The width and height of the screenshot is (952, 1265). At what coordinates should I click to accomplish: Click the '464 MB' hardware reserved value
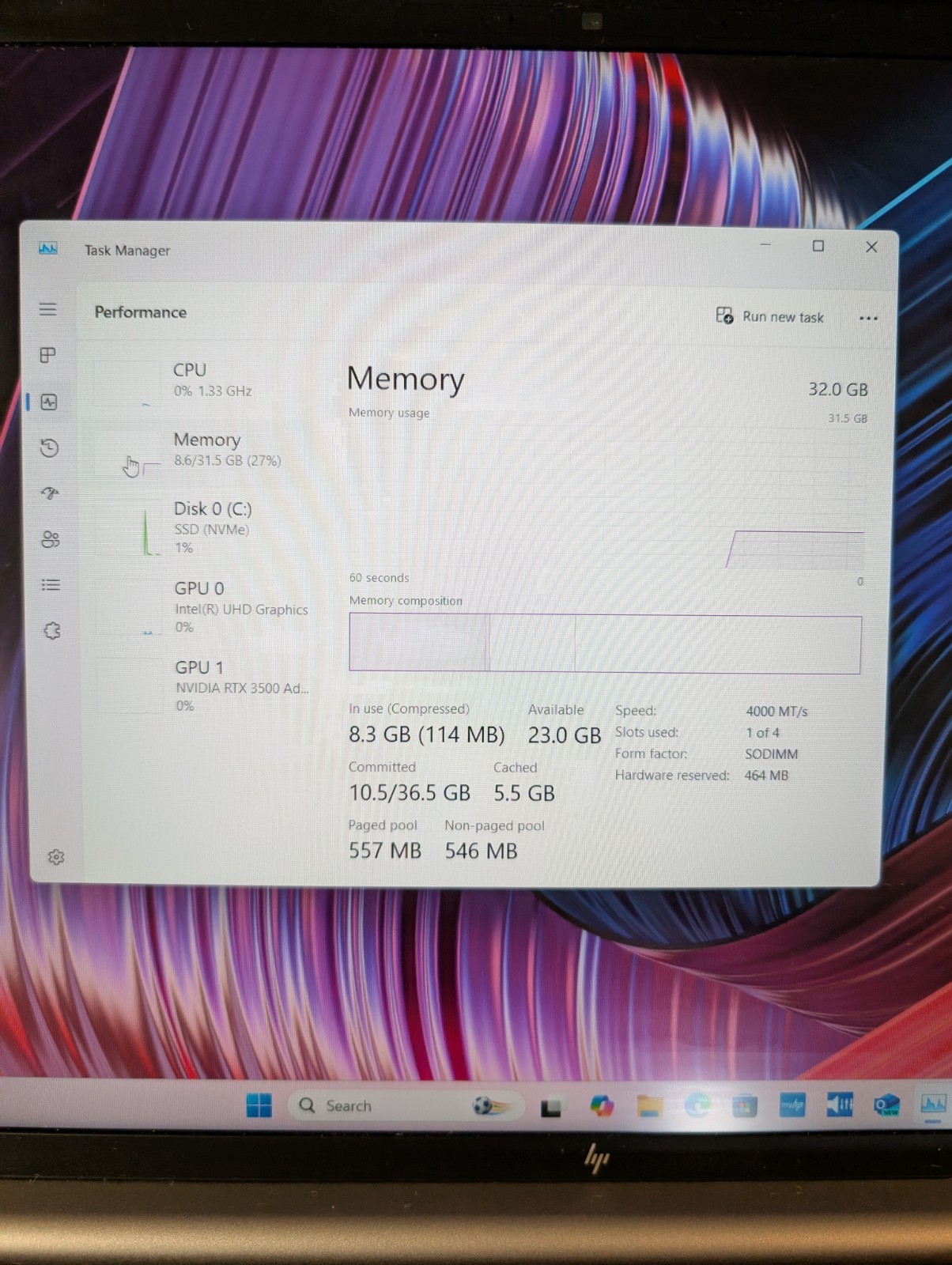coord(766,776)
